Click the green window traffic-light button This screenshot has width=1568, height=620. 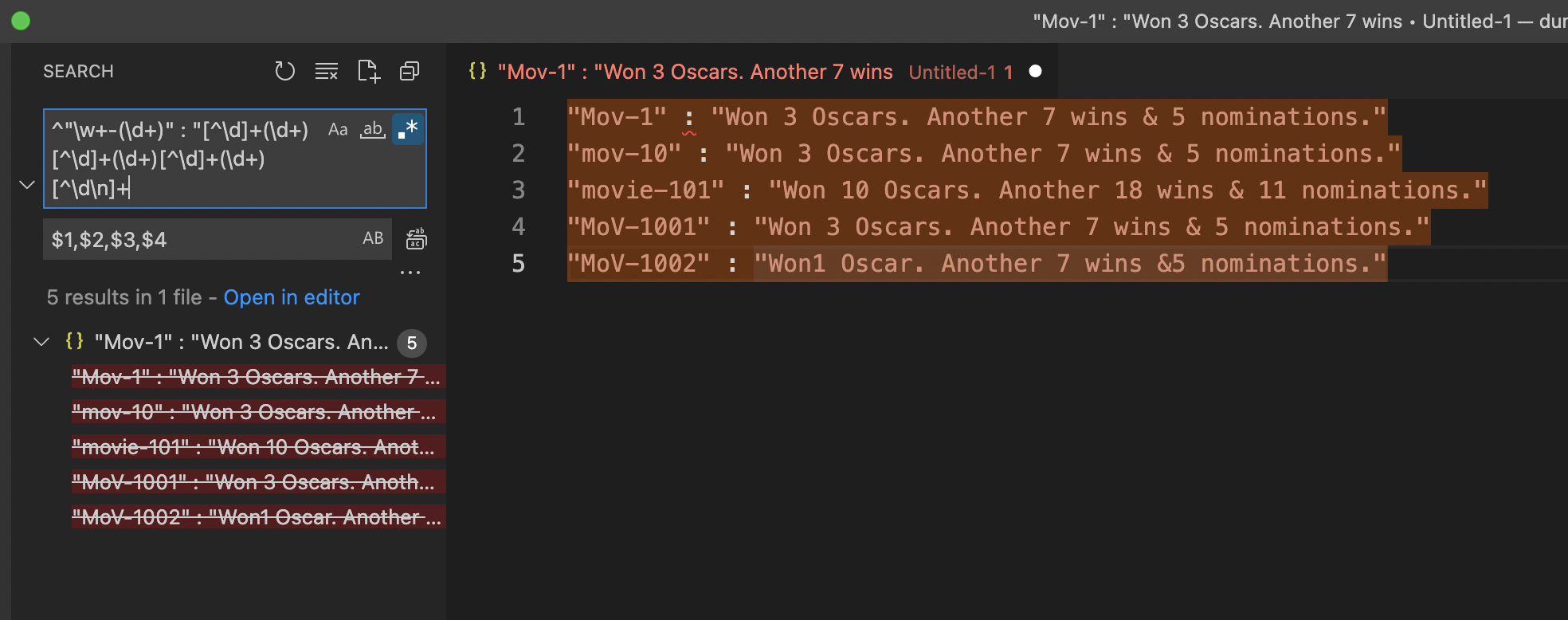21,21
